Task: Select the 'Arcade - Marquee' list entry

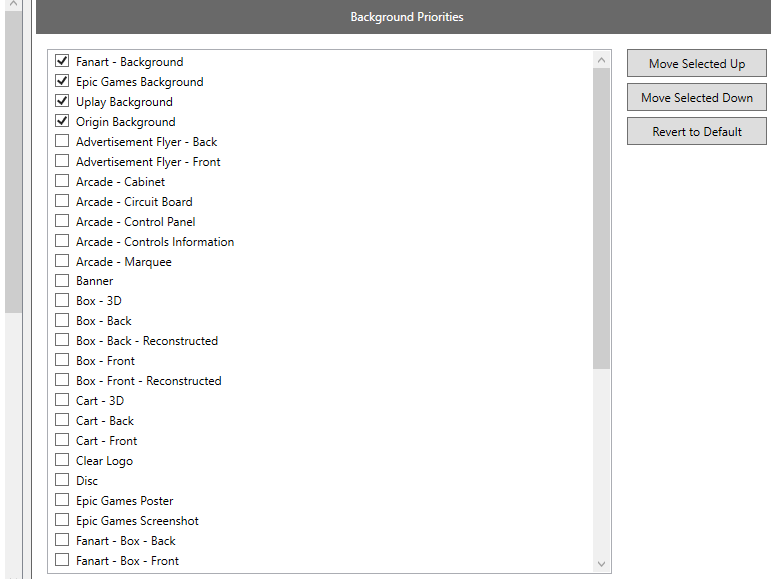Action: coord(123,261)
